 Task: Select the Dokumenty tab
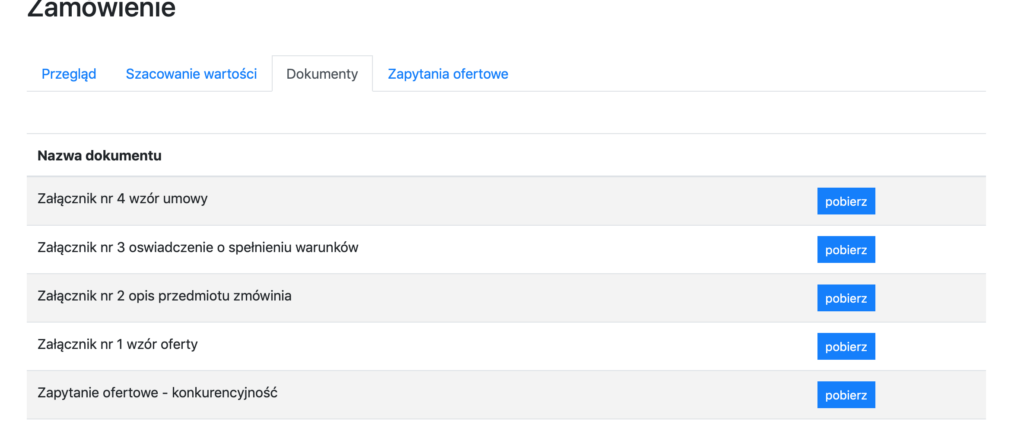click(x=322, y=74)
